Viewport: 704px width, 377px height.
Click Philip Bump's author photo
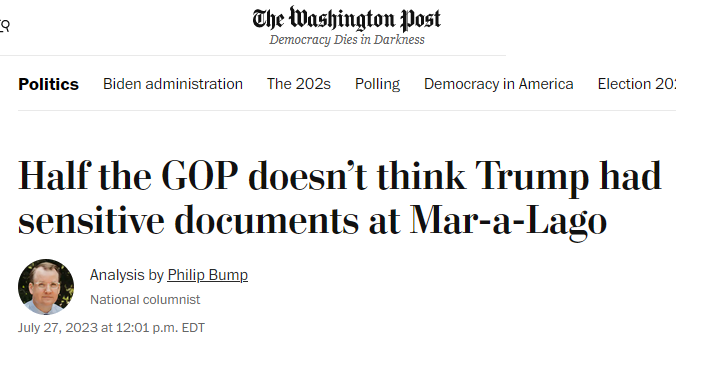click(x=46, y=287)
